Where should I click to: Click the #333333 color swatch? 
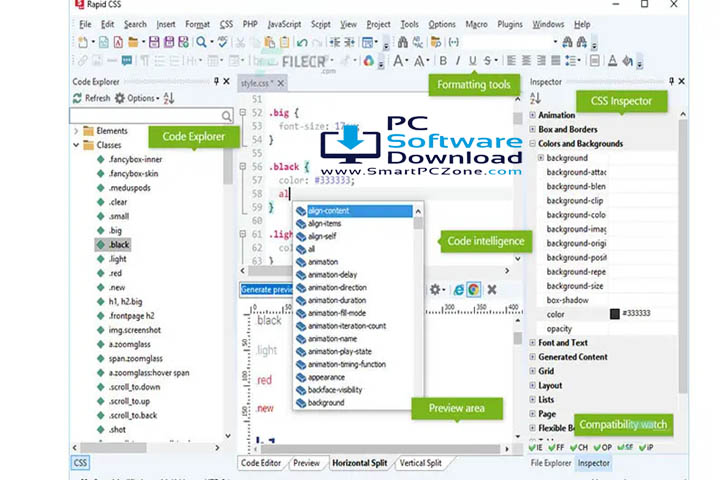pyautogui.click(x=614, y=314)
